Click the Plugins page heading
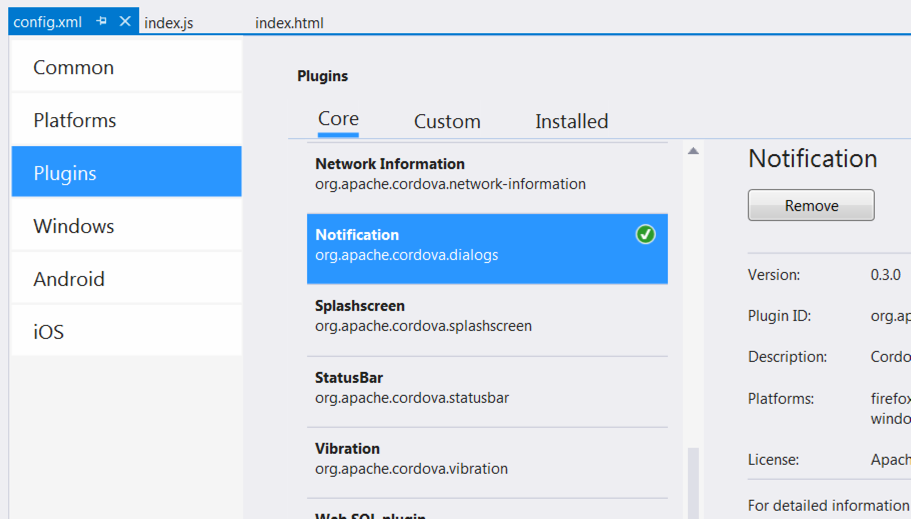 point(322,76)
